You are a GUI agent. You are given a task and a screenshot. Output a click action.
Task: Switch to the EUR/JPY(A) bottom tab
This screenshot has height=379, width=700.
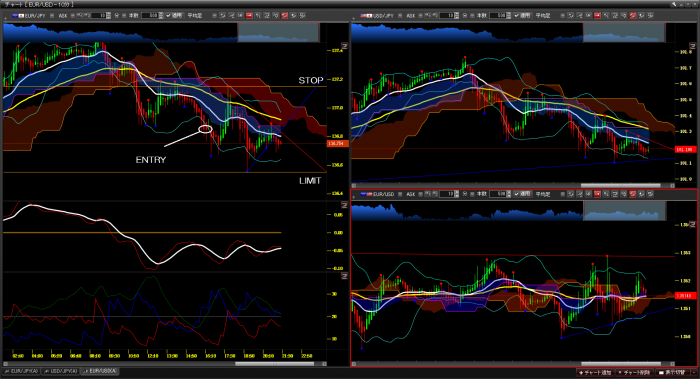(x=21, y=371)
